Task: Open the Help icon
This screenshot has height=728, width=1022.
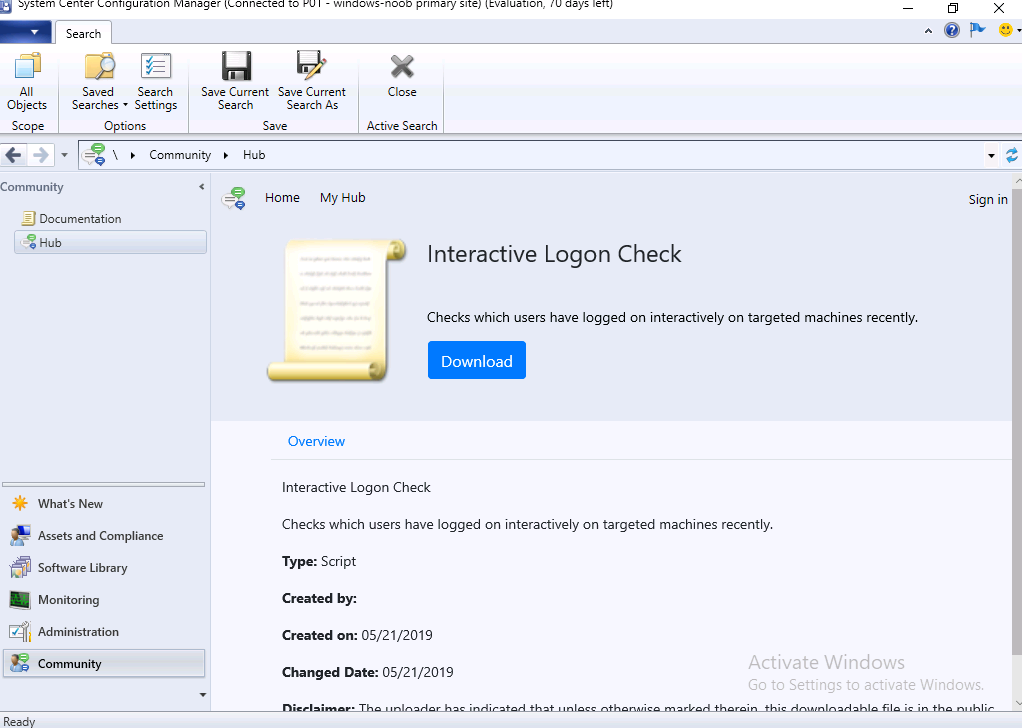Action: pos(952,30)
